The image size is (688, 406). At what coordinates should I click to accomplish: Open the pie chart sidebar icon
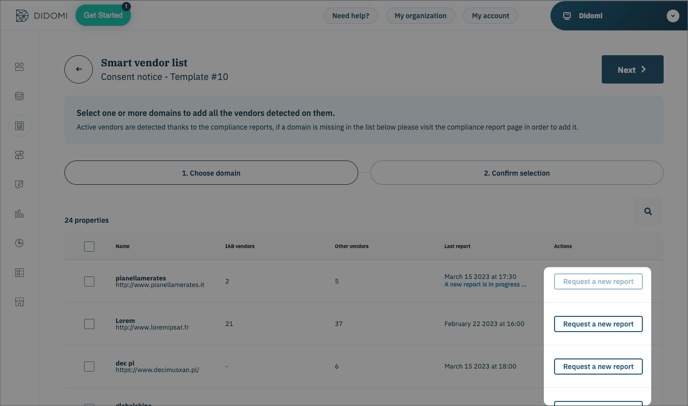[19, 243]
